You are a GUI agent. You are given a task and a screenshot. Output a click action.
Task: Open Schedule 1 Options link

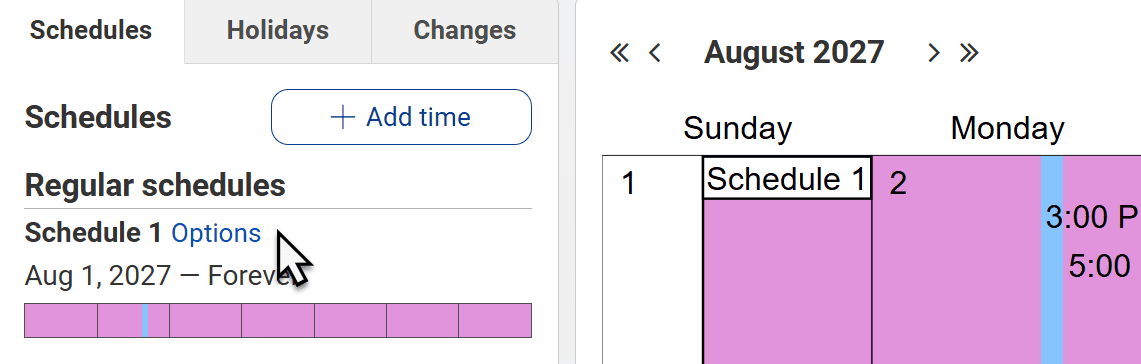tap(215, 233)
